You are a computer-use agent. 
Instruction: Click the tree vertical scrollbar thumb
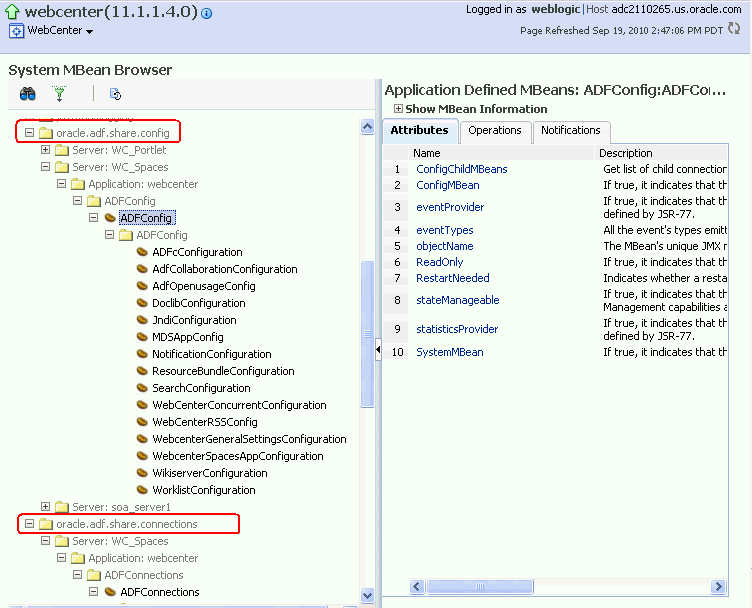[x=367, y=334]
